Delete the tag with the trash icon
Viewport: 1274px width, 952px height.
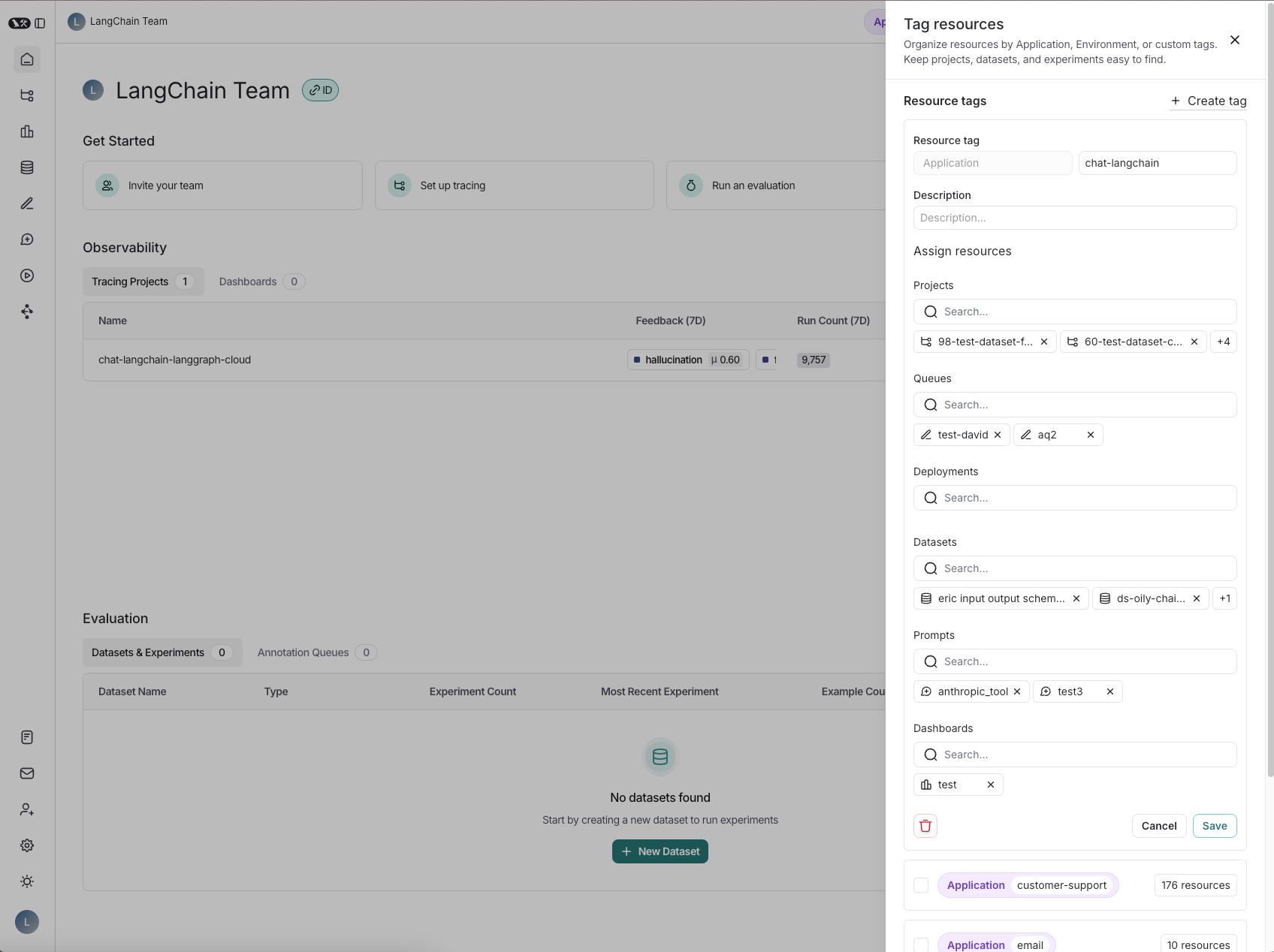[925, 826]
